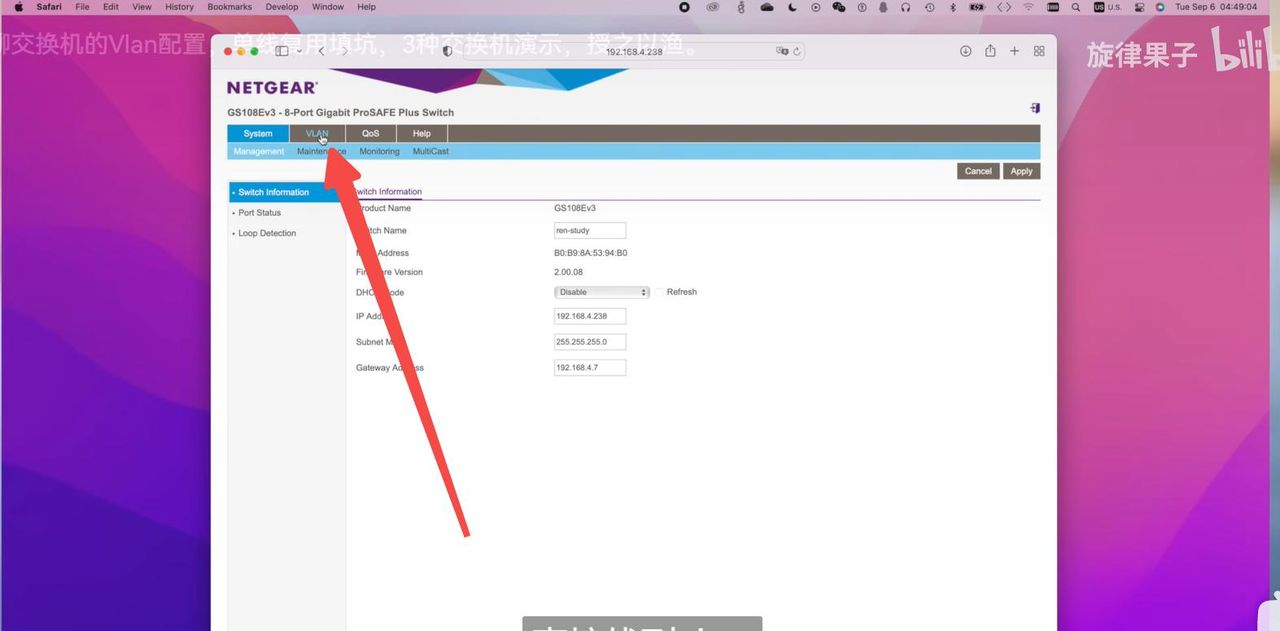Open Spotlight search icon

pos(1076,7)
